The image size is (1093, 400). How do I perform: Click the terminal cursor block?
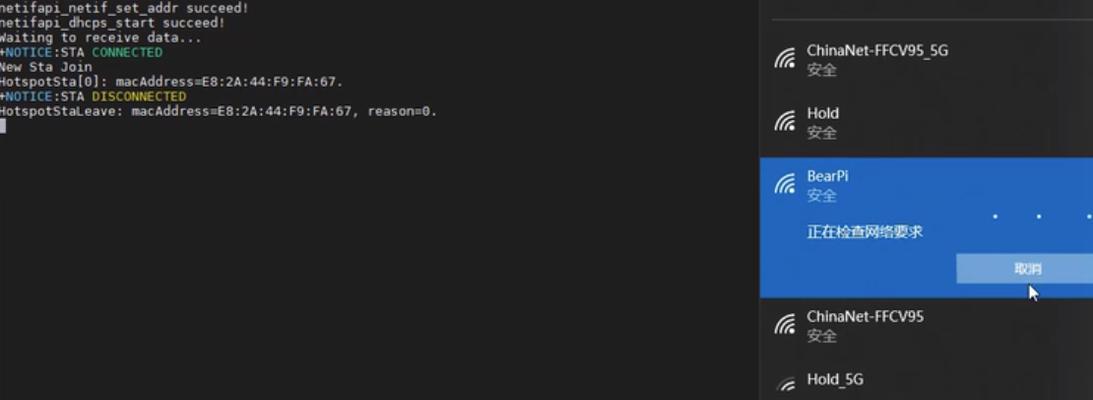[3, 126]
